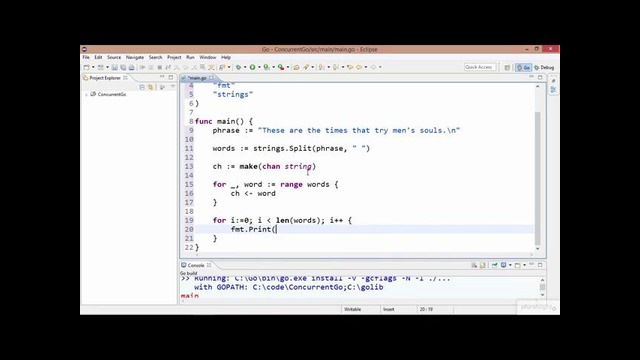Click the editor scroll down arrow

538,249
